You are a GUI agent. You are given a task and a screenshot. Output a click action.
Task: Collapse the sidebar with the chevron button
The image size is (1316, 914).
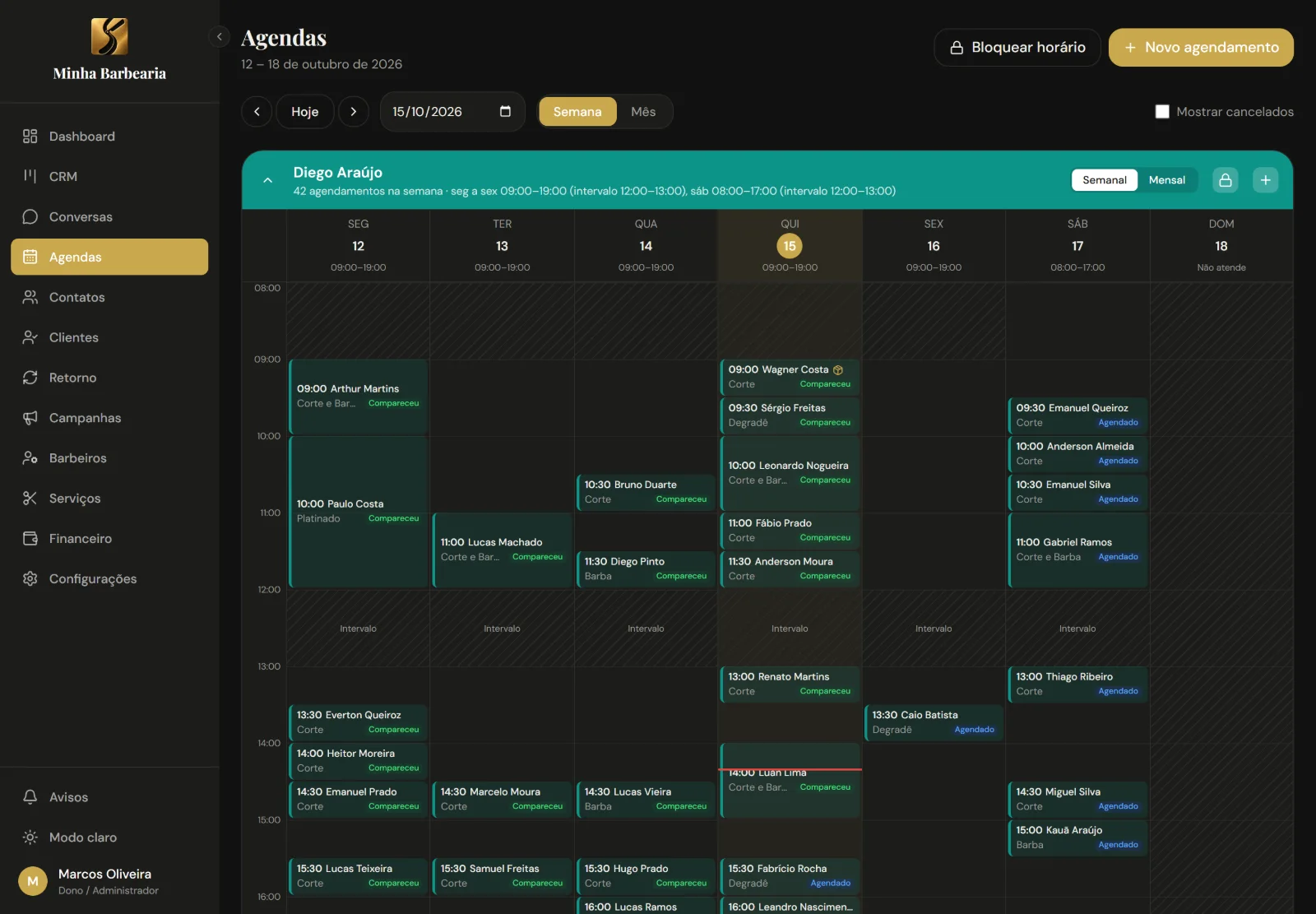[219, 37]
